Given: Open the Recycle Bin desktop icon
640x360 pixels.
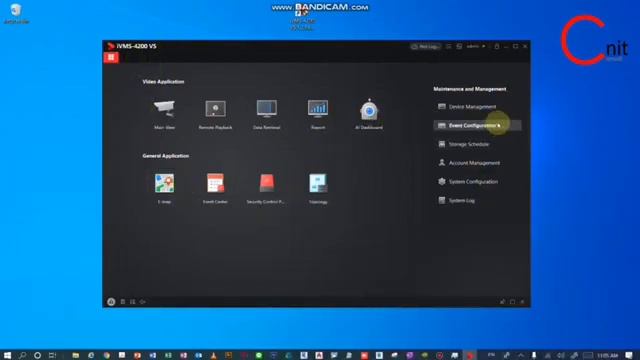Looking at the screenshot, I should (16, 13).
